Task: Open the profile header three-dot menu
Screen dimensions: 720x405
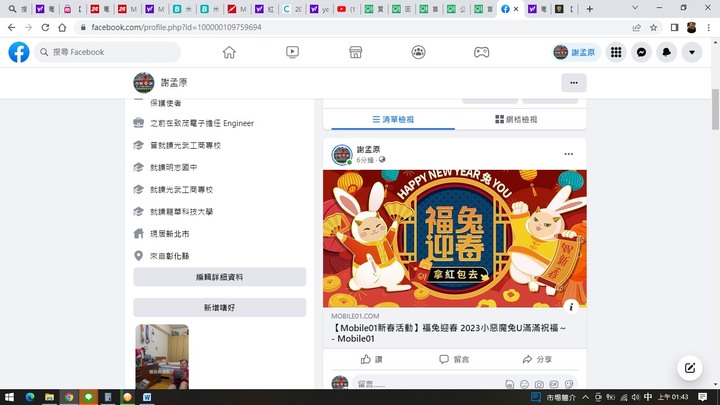Action: point(573,83)
